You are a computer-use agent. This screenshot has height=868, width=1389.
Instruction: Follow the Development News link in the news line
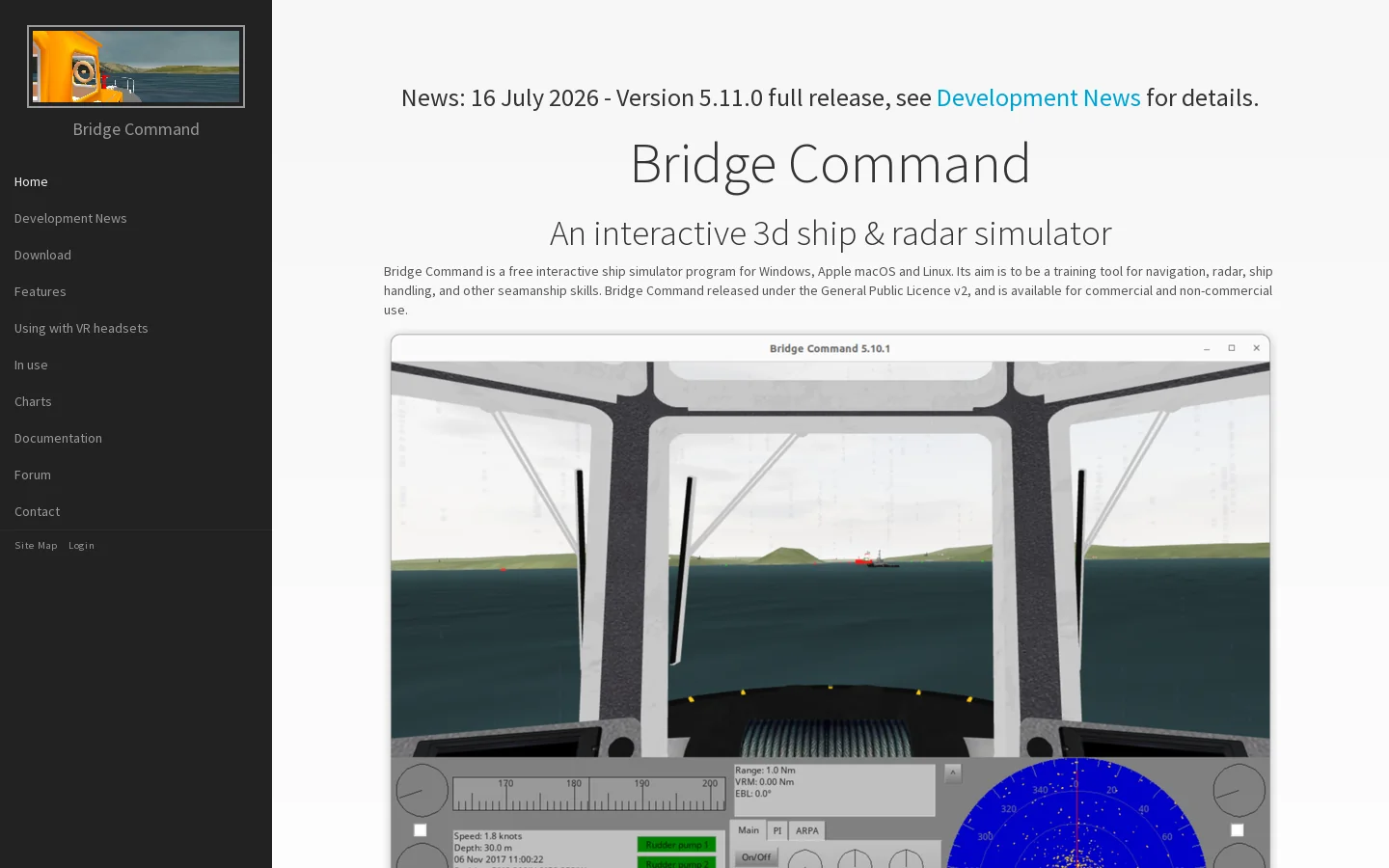1038,97
